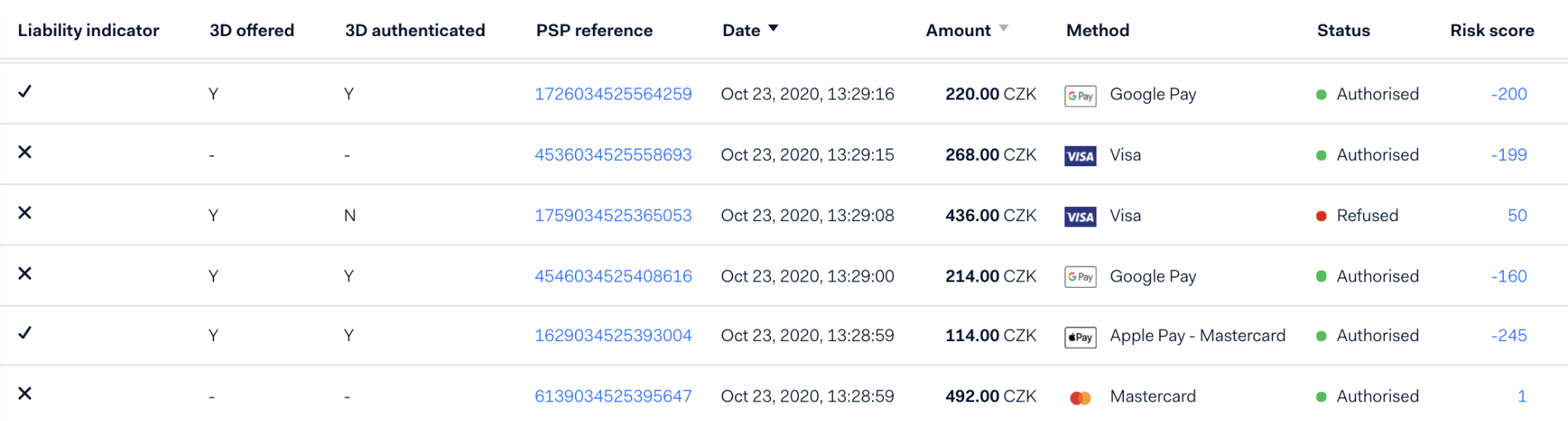Click the Google Pay icon for 214.00 CZK
1568x421 pixels.
[1080, 277]
